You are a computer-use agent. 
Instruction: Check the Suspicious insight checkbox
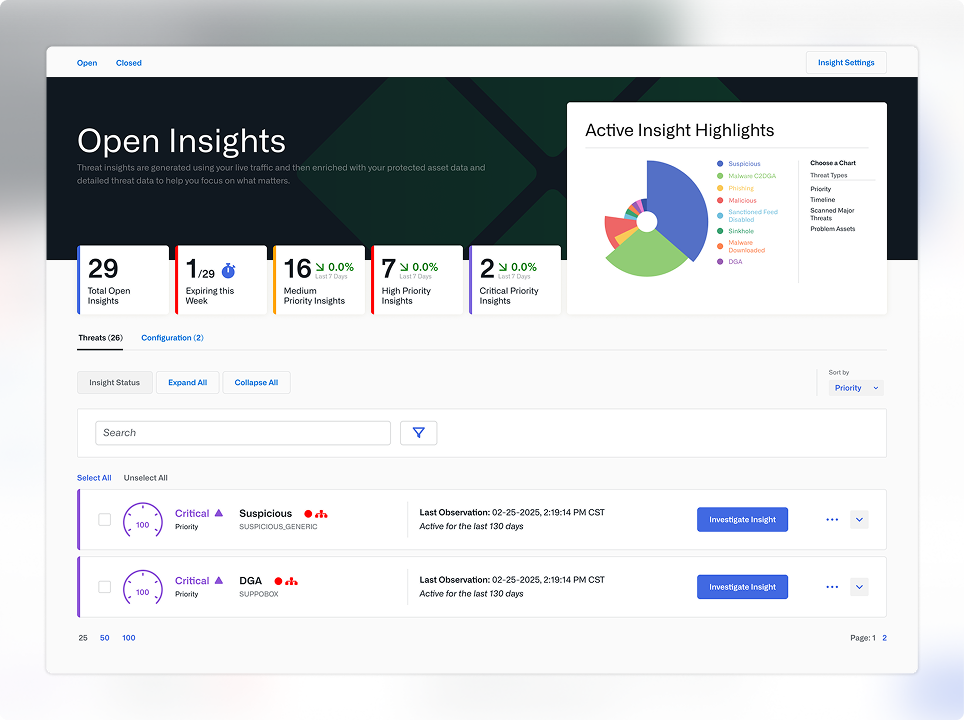coord(105,520)
